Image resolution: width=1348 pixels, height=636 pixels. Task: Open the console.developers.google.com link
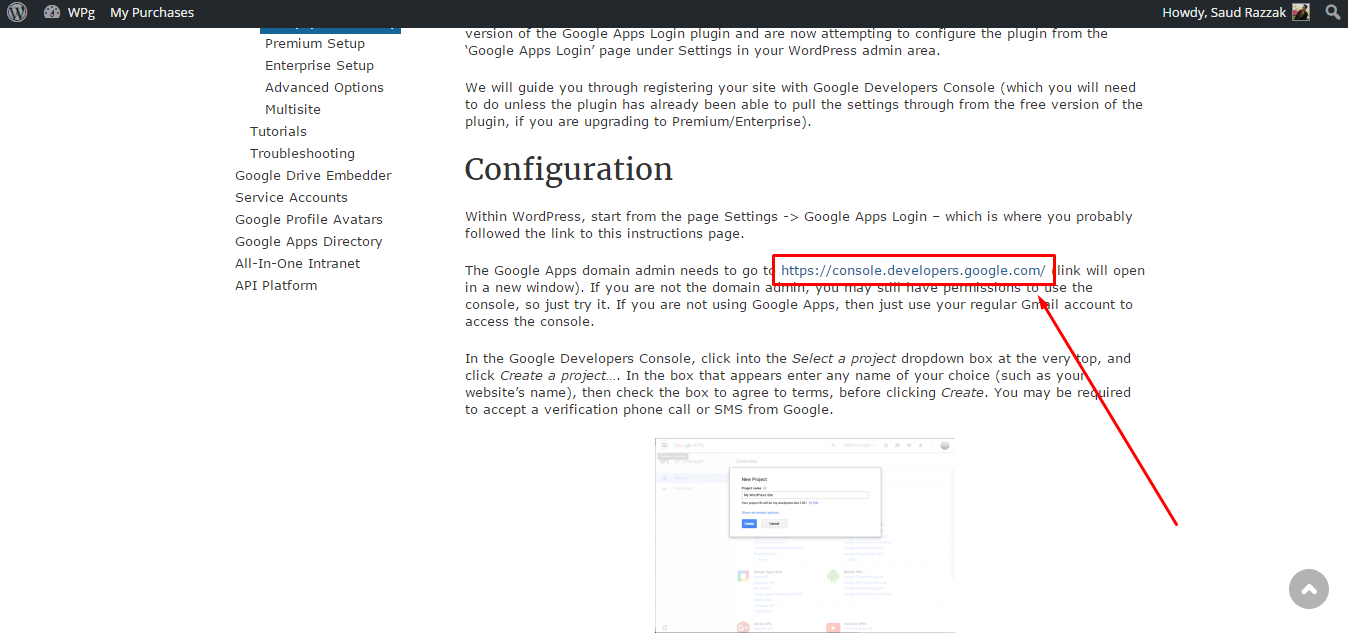(x=913, y=270)
